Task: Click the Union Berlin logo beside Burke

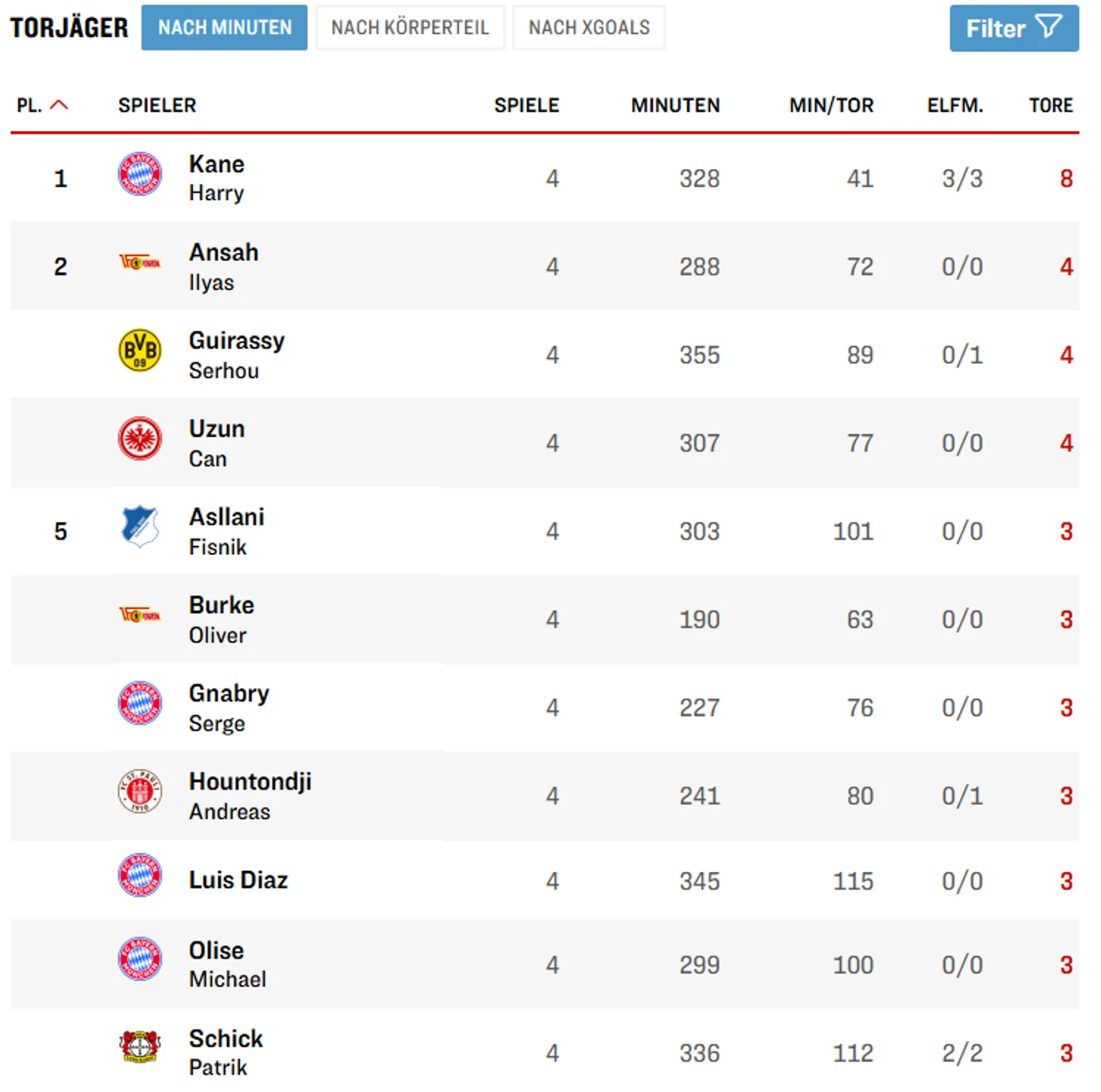Action: tap(140, 615)
